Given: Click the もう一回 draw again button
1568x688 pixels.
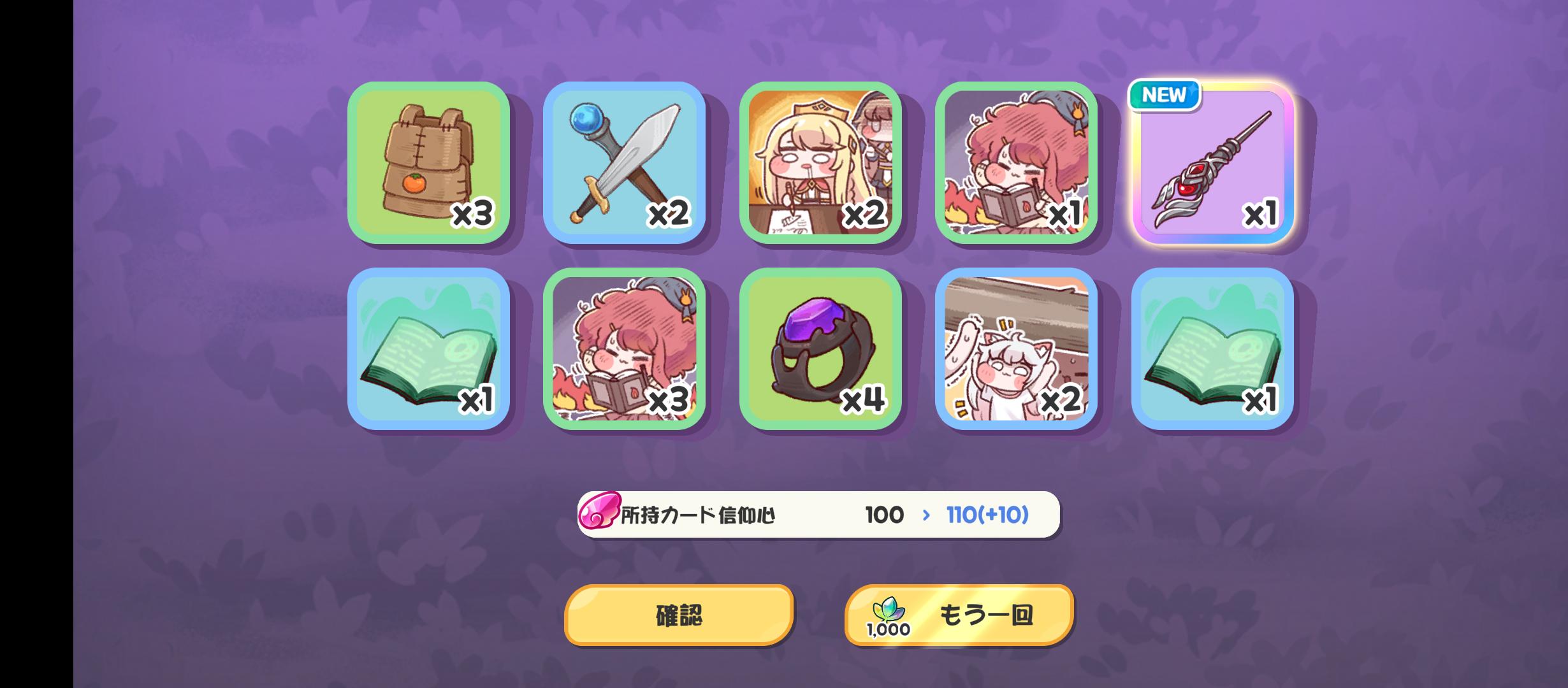Looking at the screenshot, I should [x=959, y=615].
